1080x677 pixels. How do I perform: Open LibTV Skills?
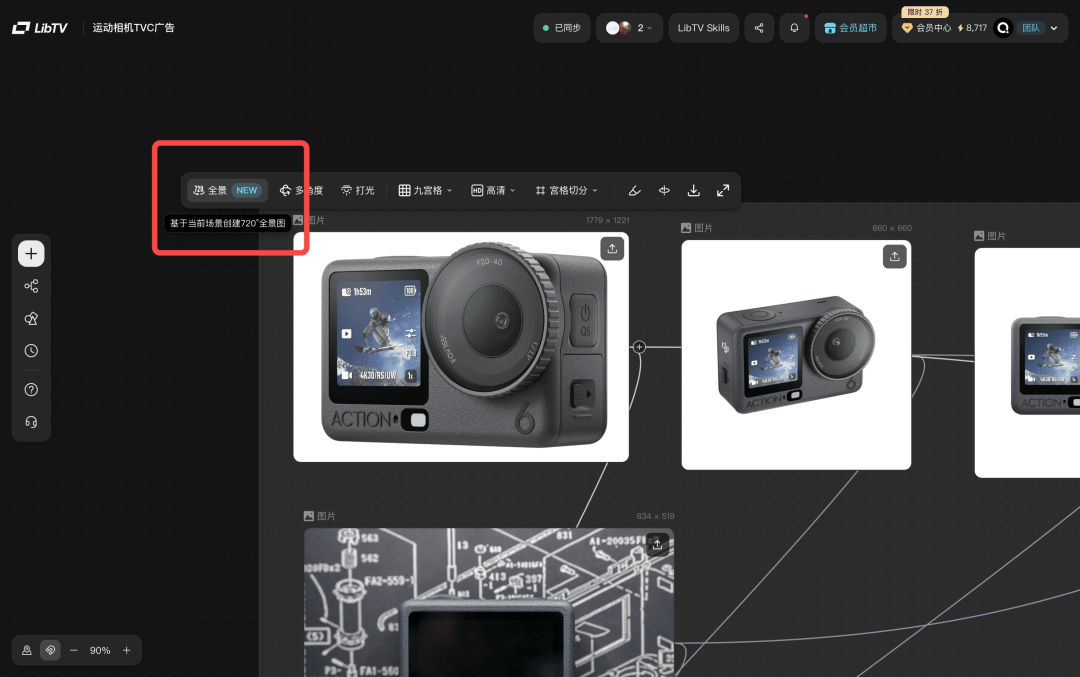click(703, 28)
